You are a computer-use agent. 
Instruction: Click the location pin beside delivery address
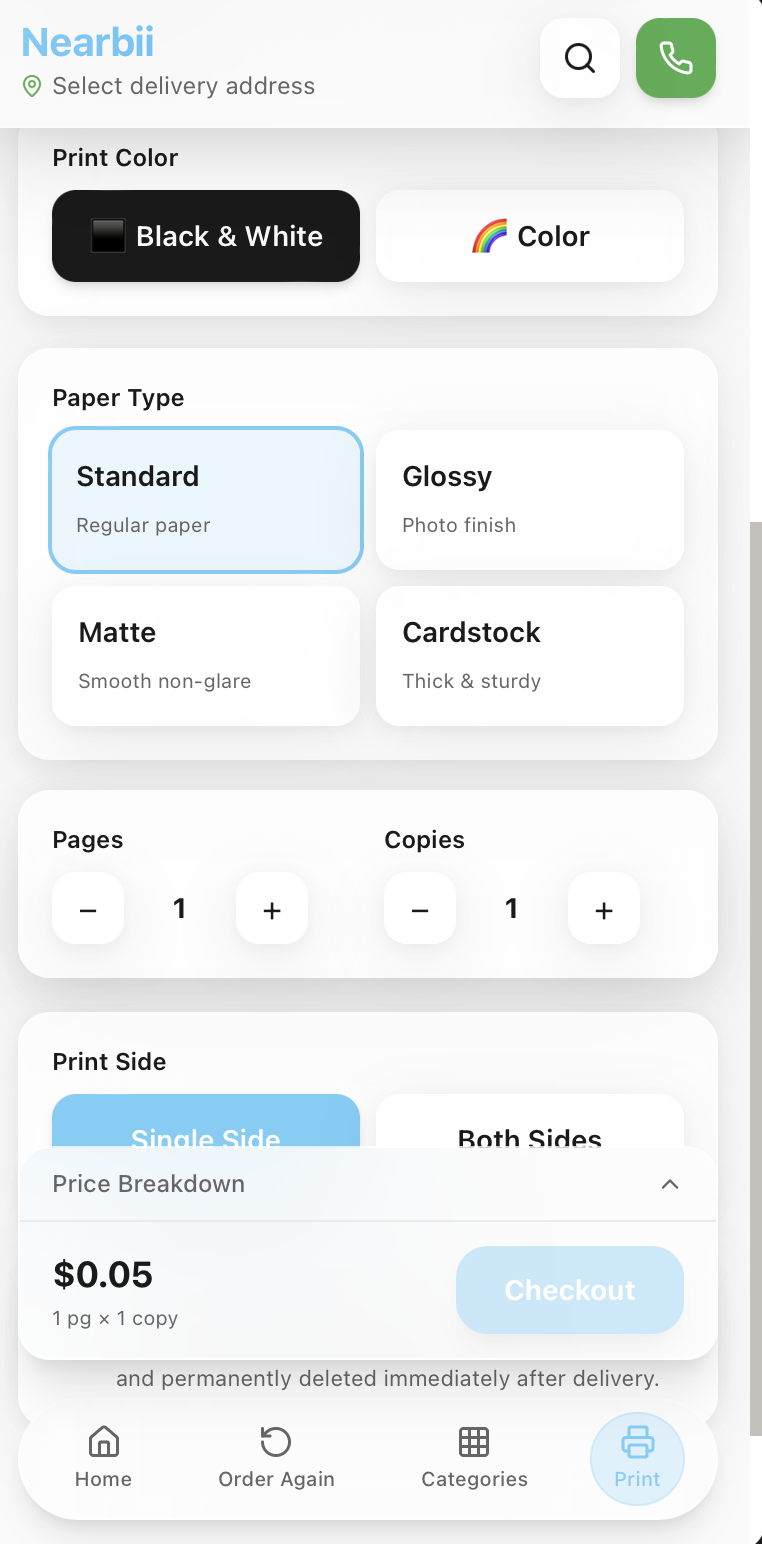[x=31, y=86]
